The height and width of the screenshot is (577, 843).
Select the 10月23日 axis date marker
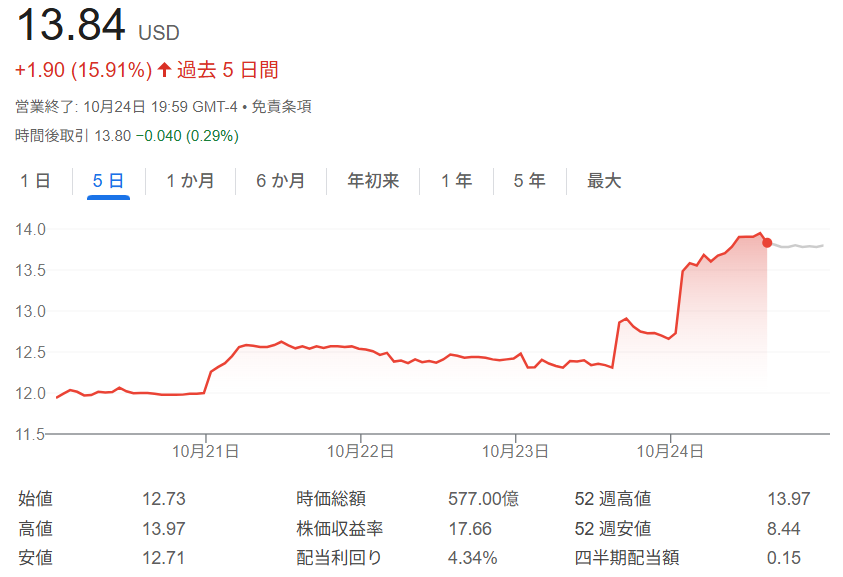coord(515,452)
